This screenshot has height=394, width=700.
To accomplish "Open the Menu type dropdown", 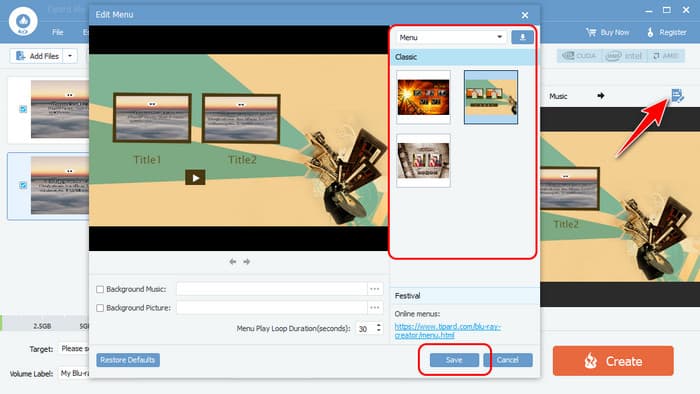I will (x=451, y=37).
